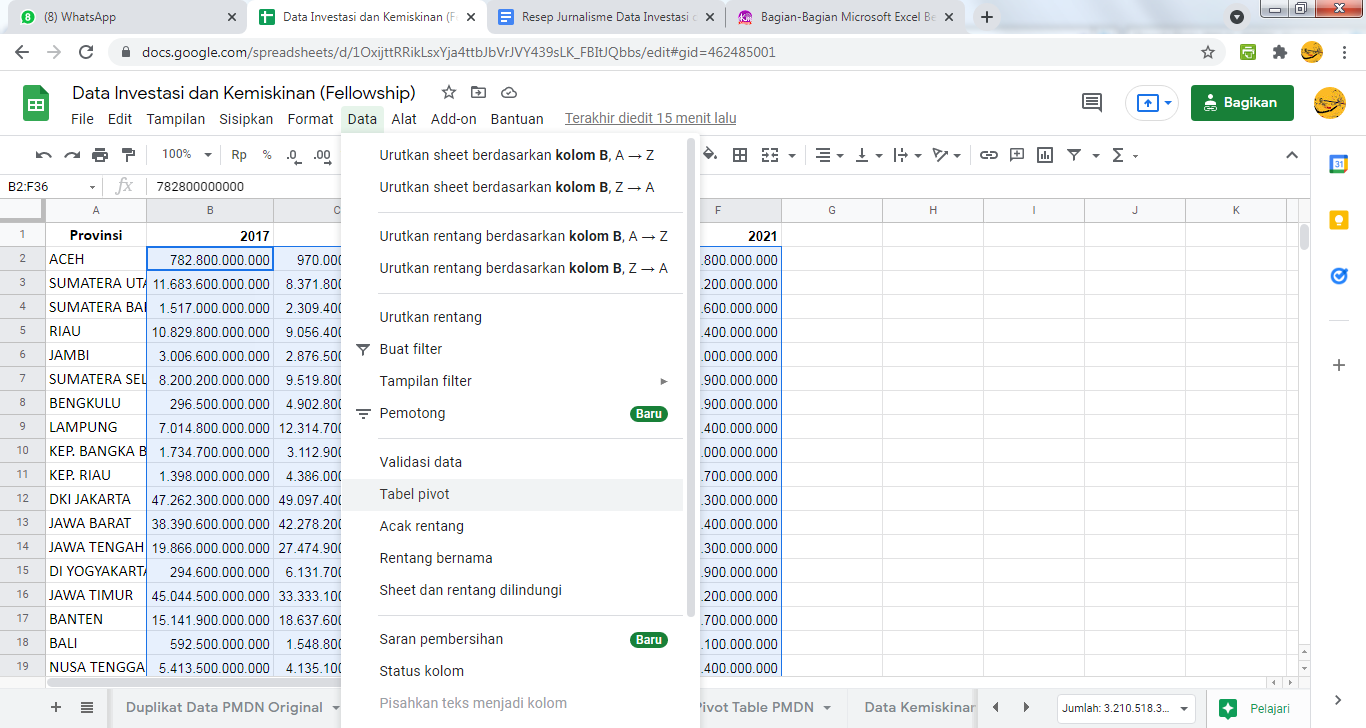This screenshot has width=1366, height=728.
Task: Click Validasi data menu entry
Action: pos(420,462)
